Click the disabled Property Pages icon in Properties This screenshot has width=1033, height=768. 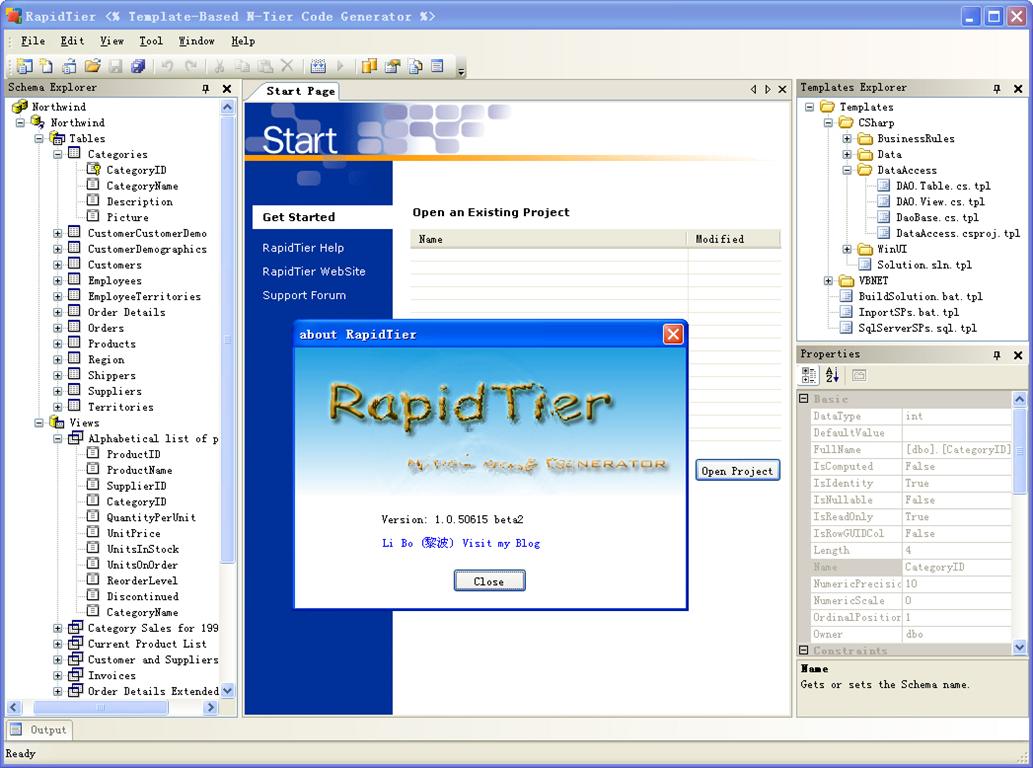tap(858, 375)
